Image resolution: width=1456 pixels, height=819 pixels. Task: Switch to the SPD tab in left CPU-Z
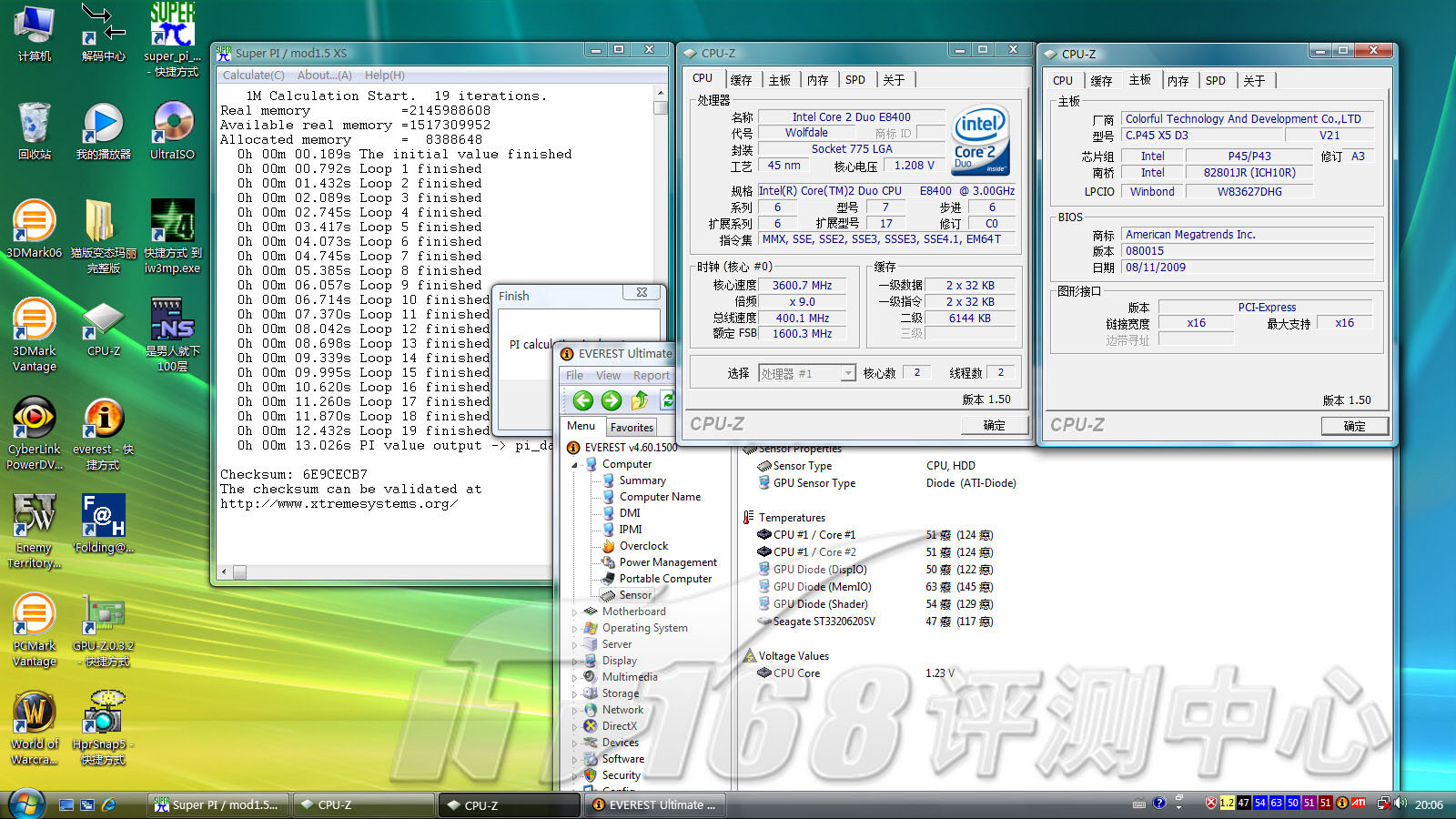(854, 80)
